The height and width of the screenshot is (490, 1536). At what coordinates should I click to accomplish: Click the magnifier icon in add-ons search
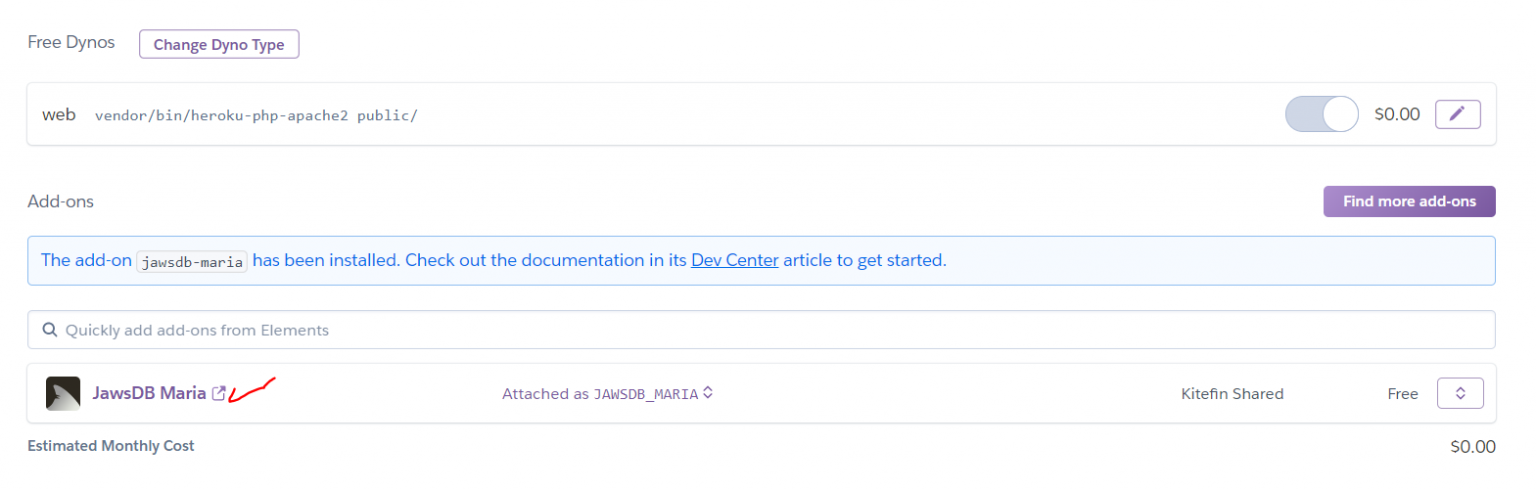pos(49,330)
